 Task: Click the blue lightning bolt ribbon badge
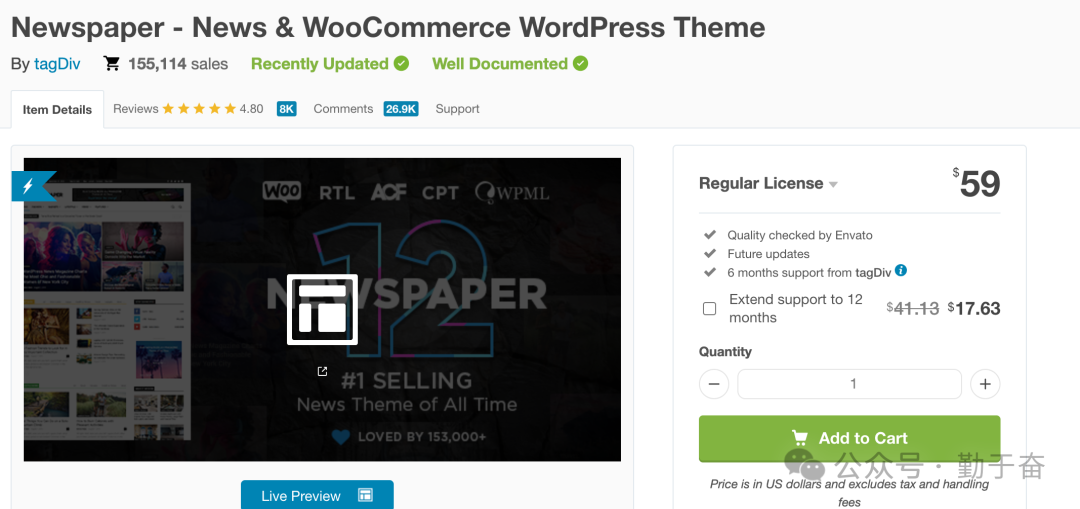click(x=32, y=186)
